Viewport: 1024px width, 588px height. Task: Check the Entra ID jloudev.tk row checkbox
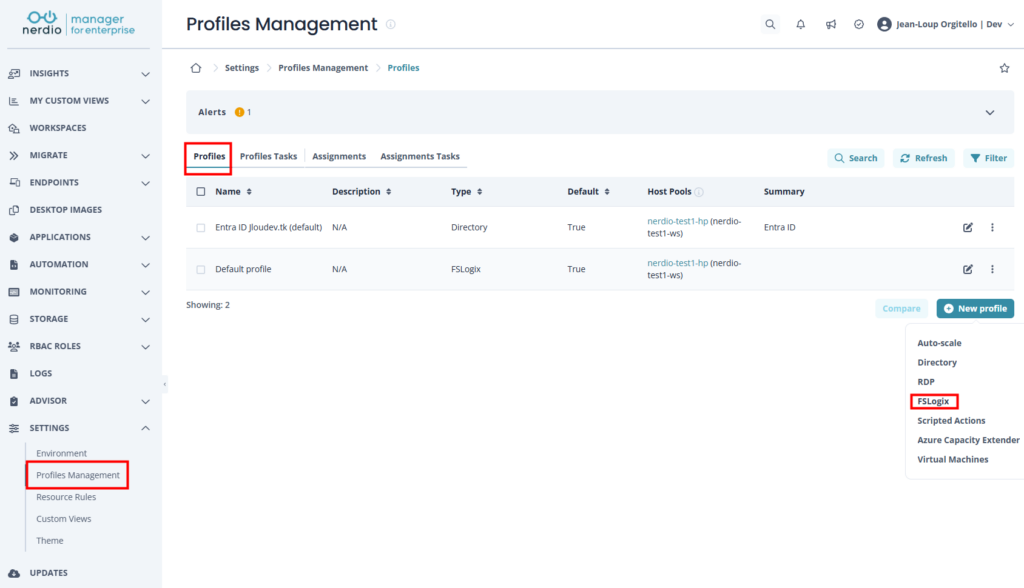pyautogui.click(x=200, y=228)
